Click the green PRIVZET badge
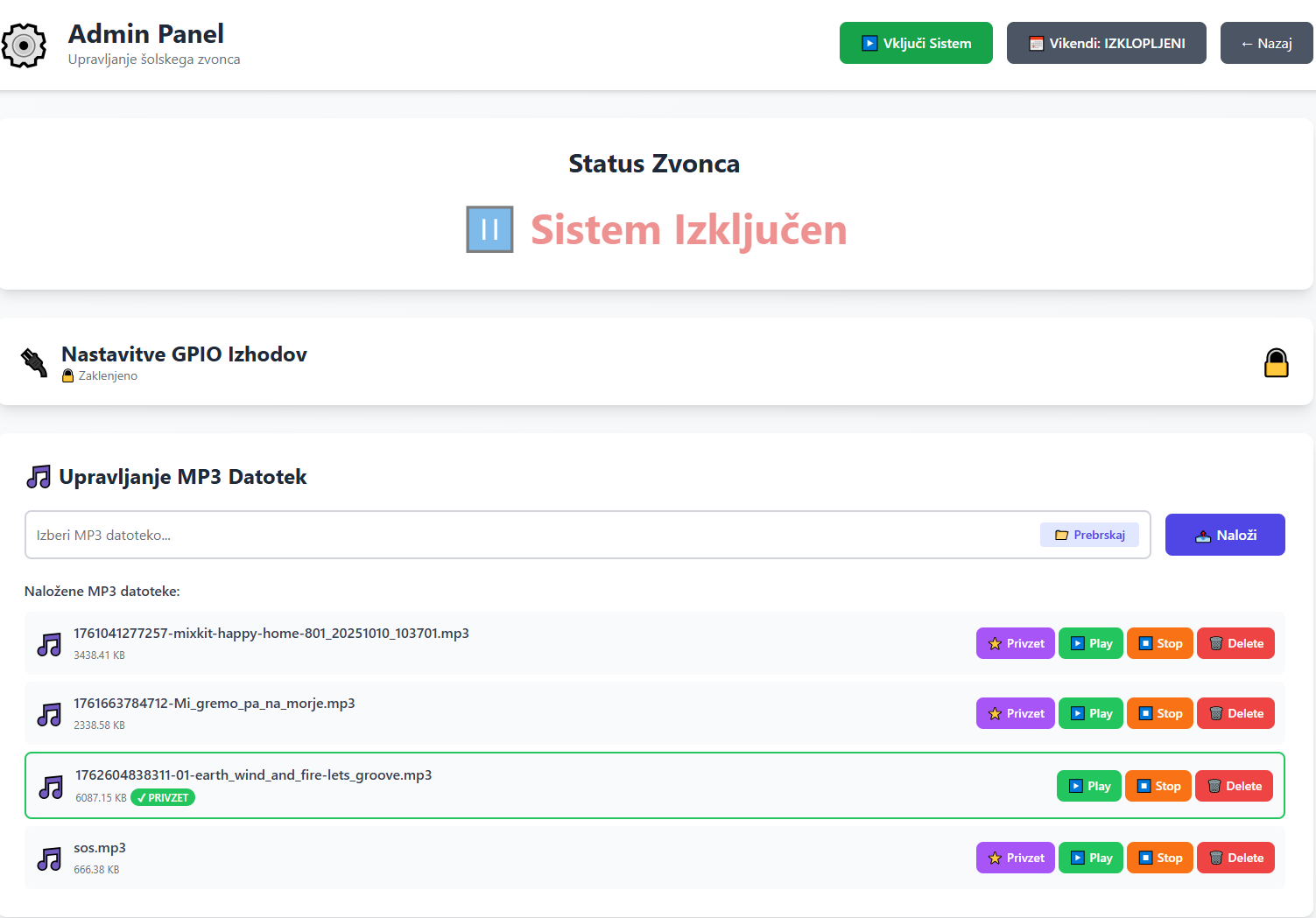Viewport: 1316px width, 918px height. coord(163,798)
